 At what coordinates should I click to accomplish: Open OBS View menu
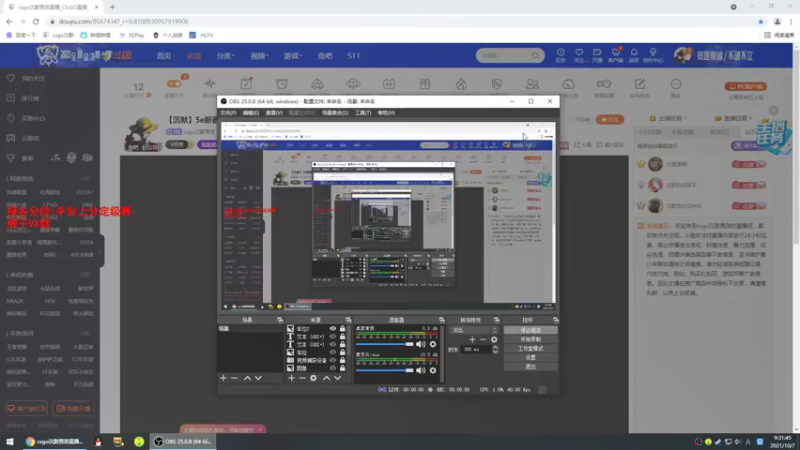(274, 113)
